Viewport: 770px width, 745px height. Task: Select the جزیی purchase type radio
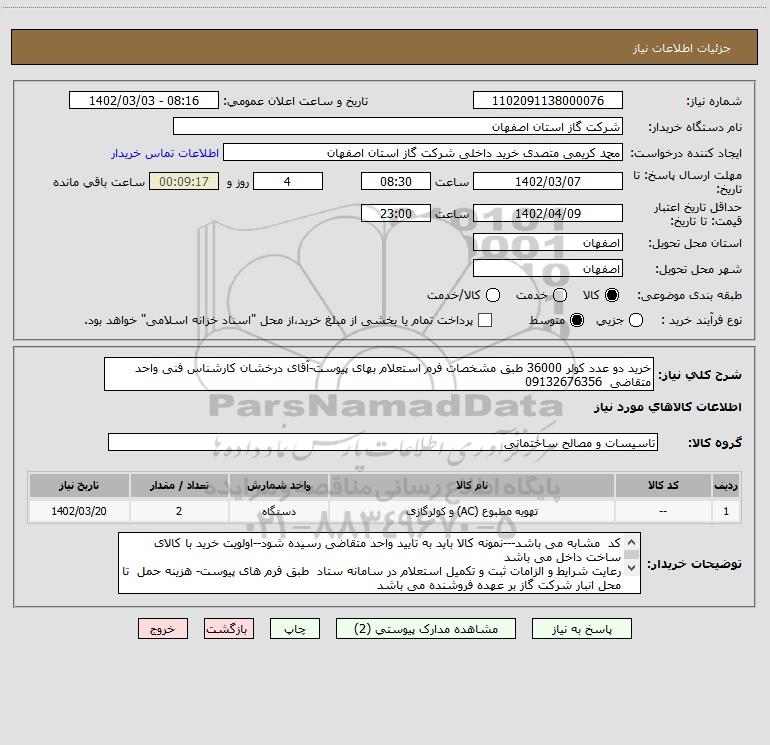click(636, 320)
